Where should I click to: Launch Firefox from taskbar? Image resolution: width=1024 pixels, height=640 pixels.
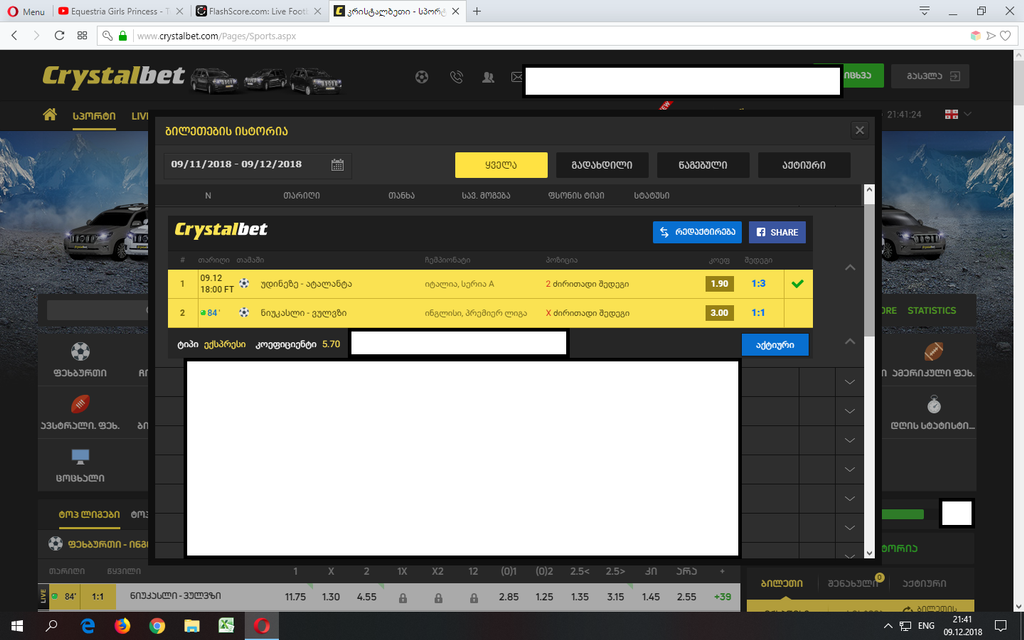[x=122, y=626]
